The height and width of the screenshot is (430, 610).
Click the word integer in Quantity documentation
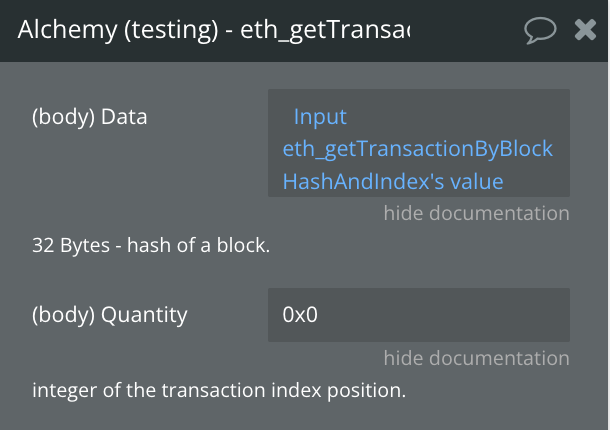tap(65, 390)
